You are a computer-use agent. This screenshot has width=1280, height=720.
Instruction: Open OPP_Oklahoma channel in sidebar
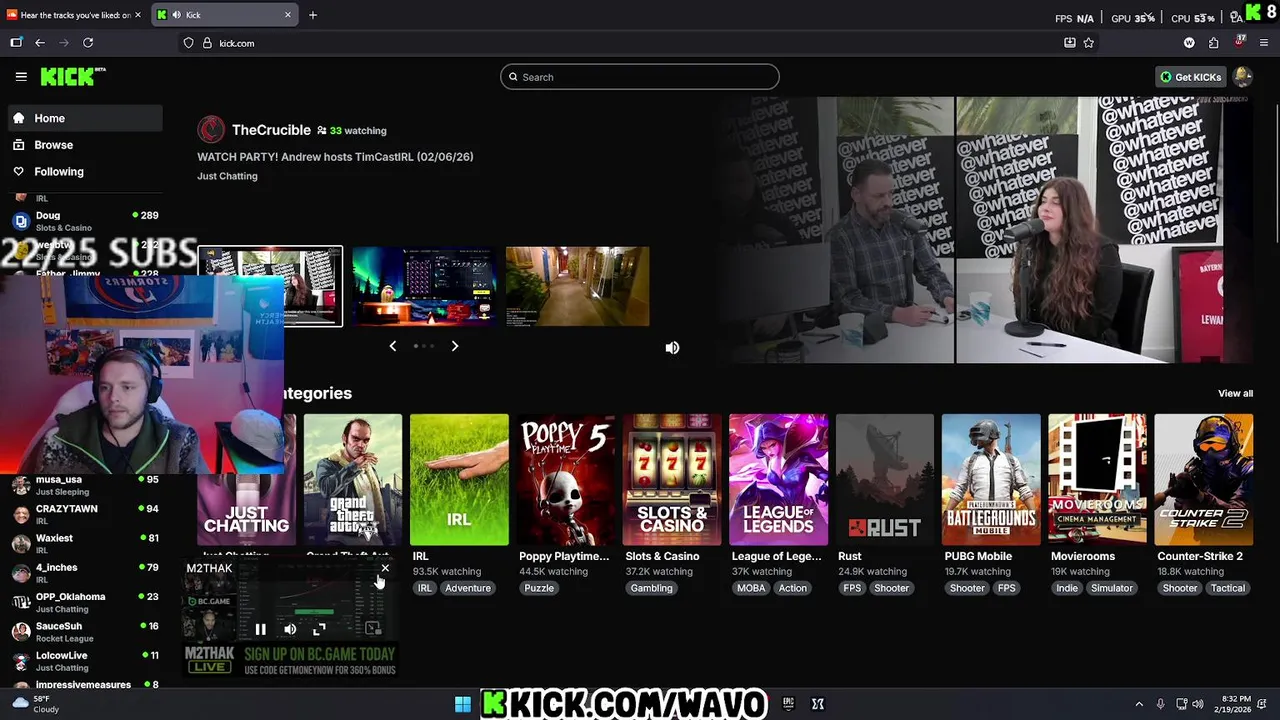tap(85, 602)
